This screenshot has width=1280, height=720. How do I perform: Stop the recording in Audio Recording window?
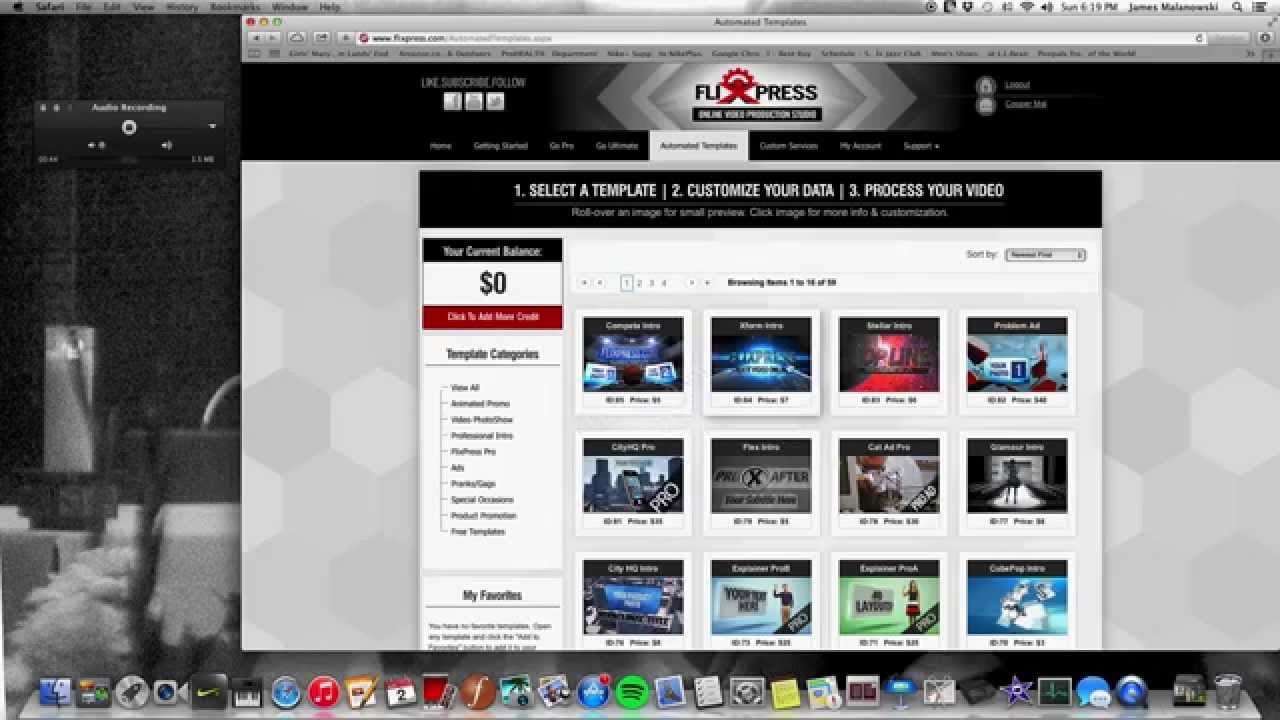[x=129, y=127]
